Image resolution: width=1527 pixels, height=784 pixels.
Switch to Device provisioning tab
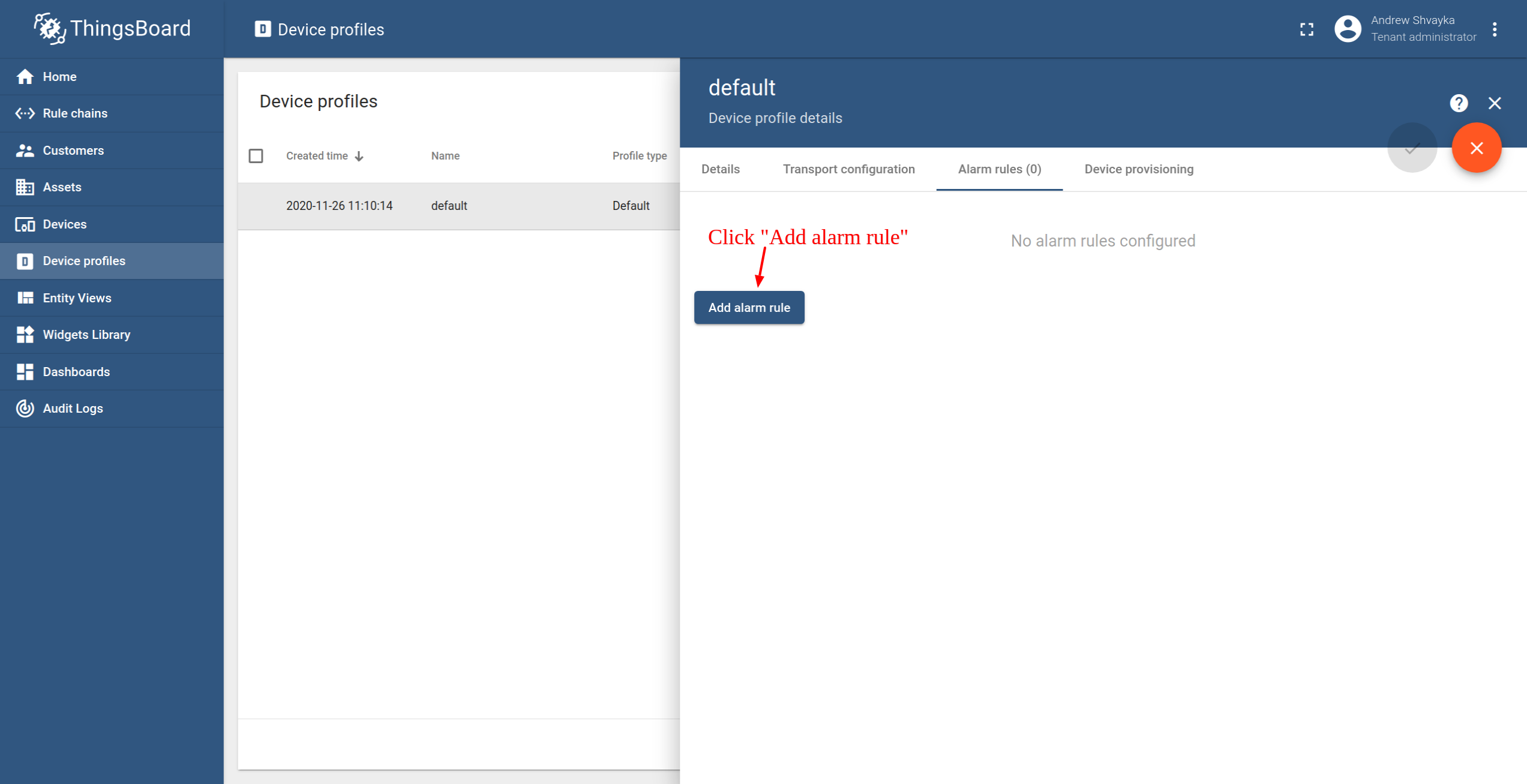pyautogui.click(x=1138, y=169)
